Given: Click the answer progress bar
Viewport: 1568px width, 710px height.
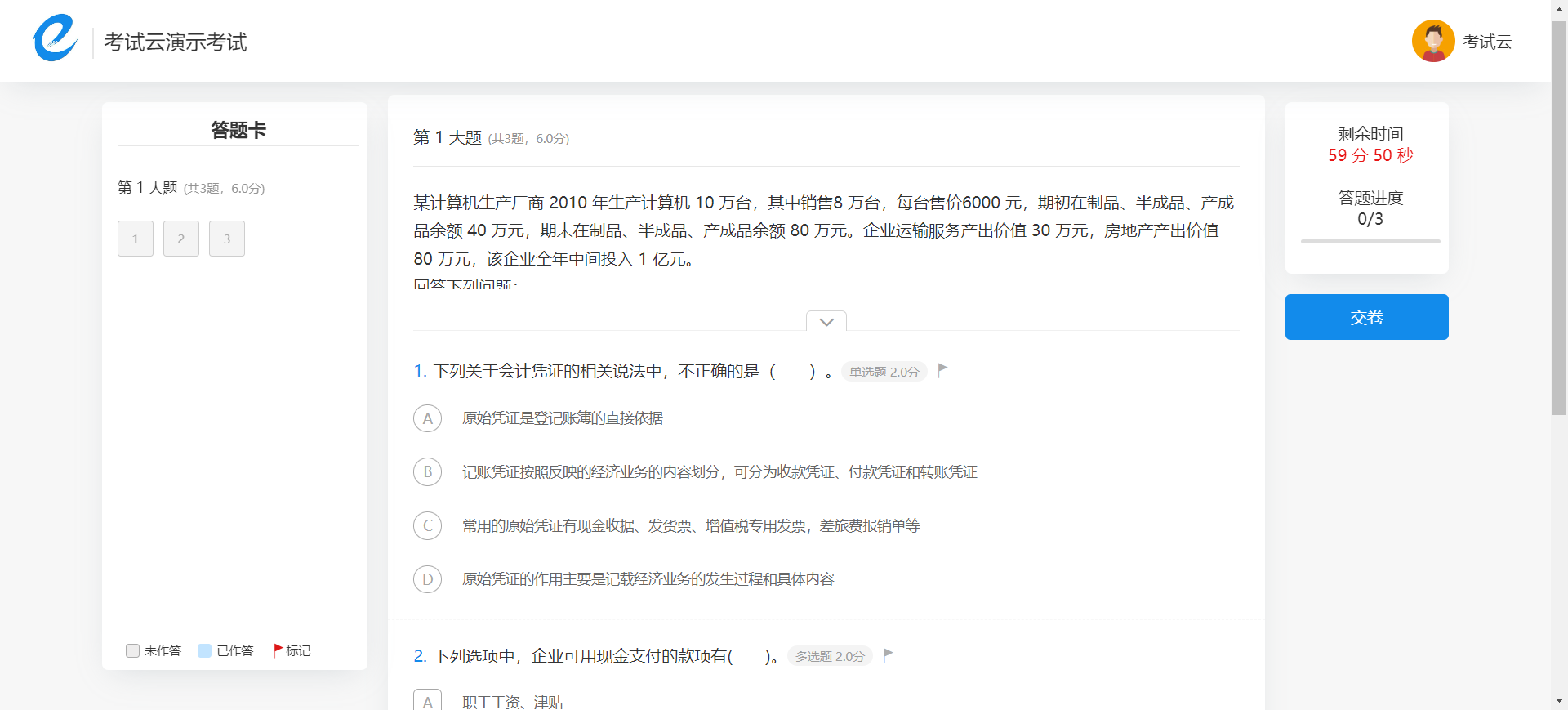Looking at the screenshot, I should pos(1370,241).
